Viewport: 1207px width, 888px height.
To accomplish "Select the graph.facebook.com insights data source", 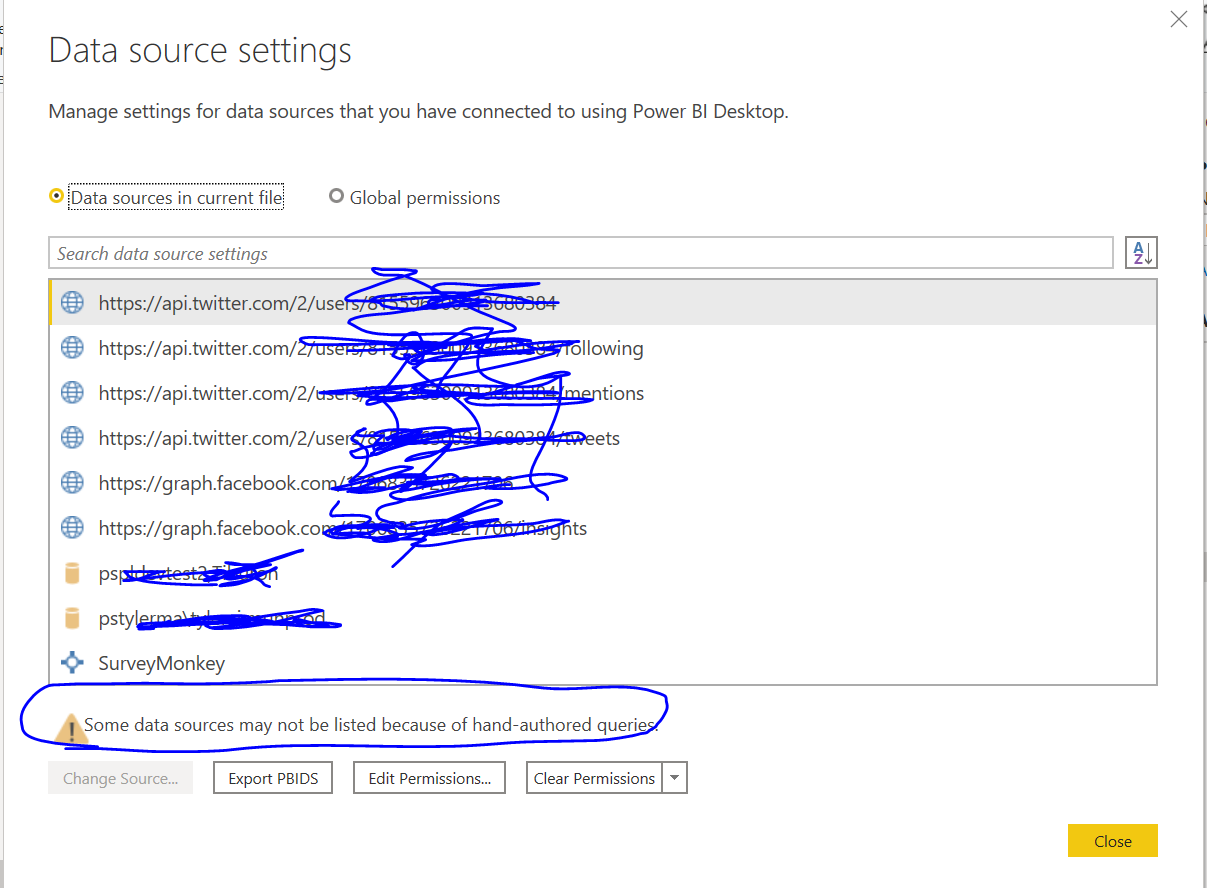I will 603,528.
